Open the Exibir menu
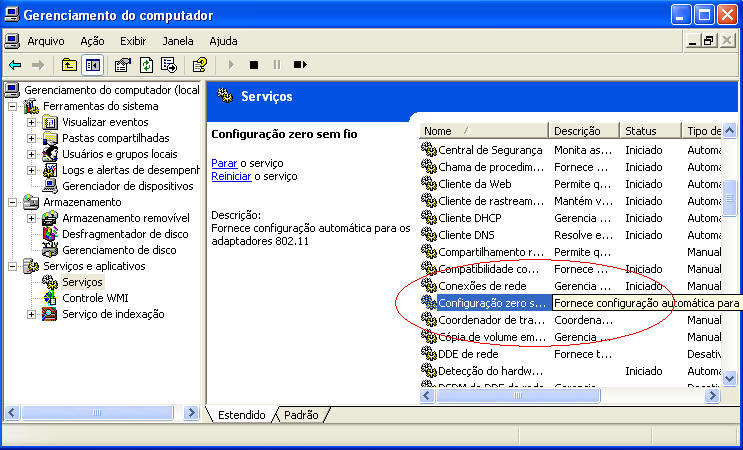This screenshot has height=450, width=743. pyautogui.click(x=133, y=41)
